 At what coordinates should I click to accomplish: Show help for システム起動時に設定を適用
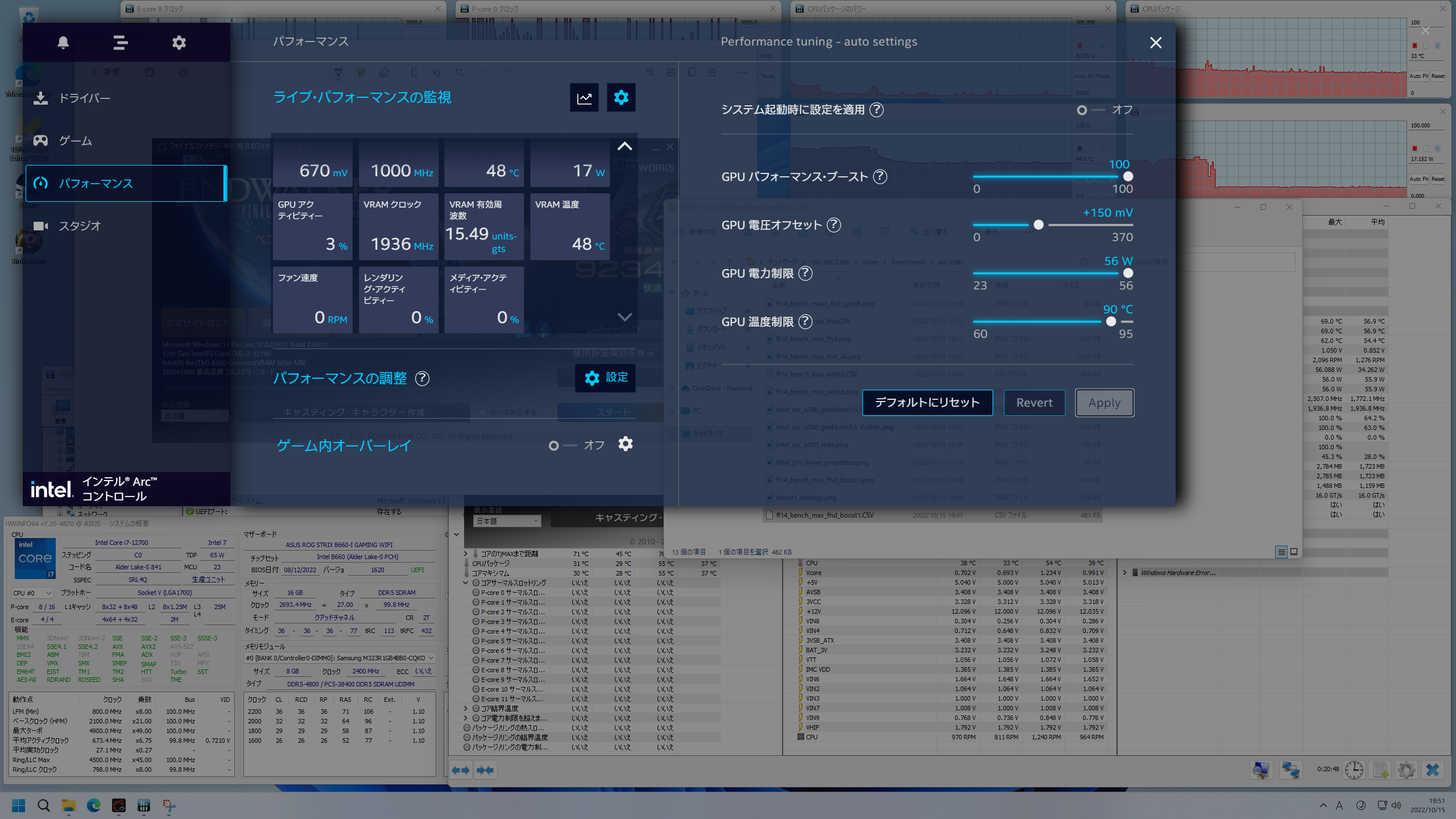[877, 110]
